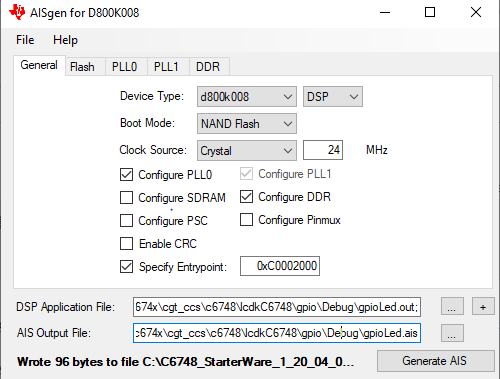The image size is (500, 379).
Task: Click the 'MHz' unit label
Action: [x=377, y=150]
